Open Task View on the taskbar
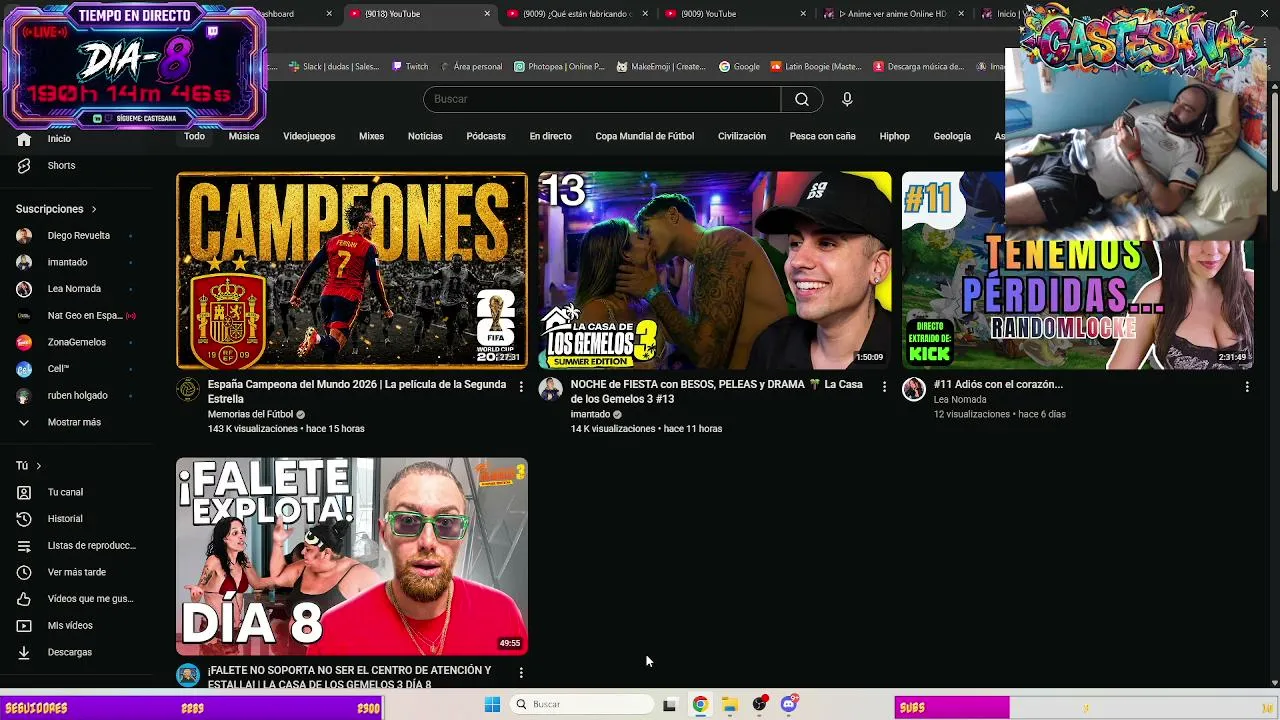Image resolution: width=1280 pixels, height=720 pixels. pyautogui.click(x=669, y=705)
